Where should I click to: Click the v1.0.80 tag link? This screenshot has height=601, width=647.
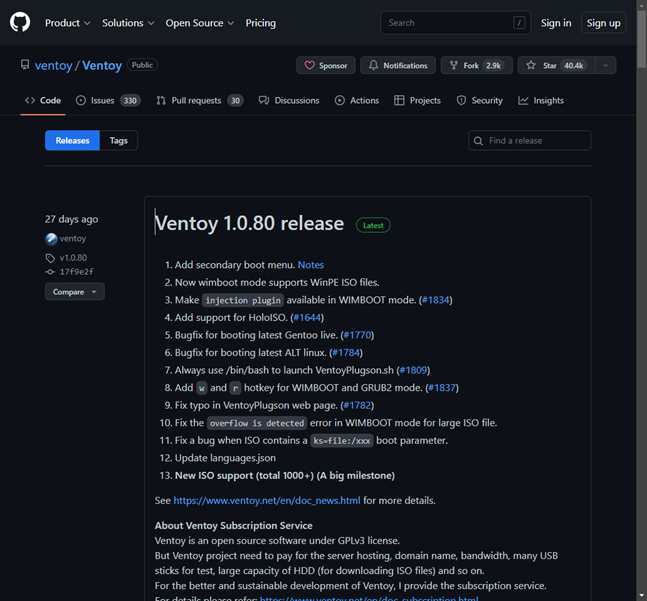tap(73, 258)
